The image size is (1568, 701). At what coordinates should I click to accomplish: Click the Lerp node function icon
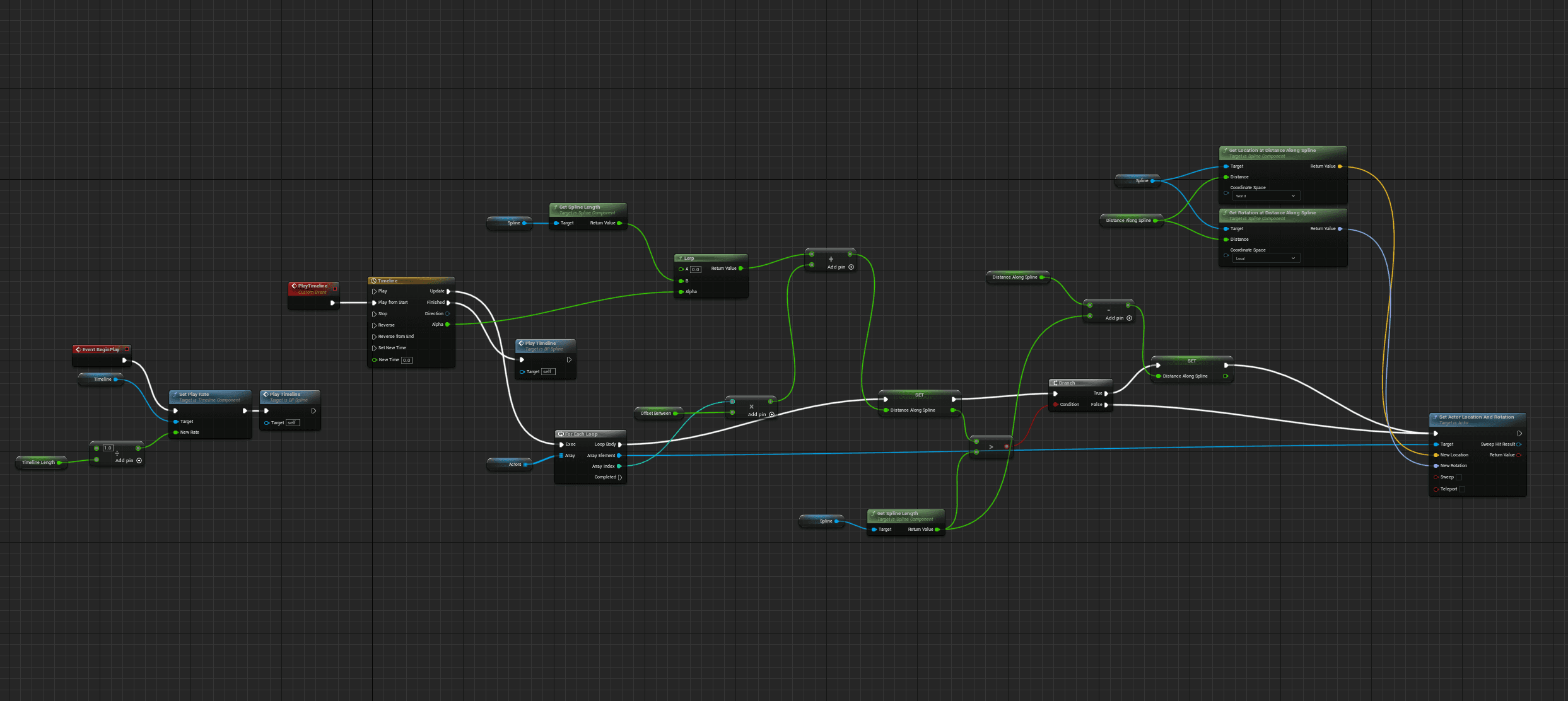(x=681, y=258)
